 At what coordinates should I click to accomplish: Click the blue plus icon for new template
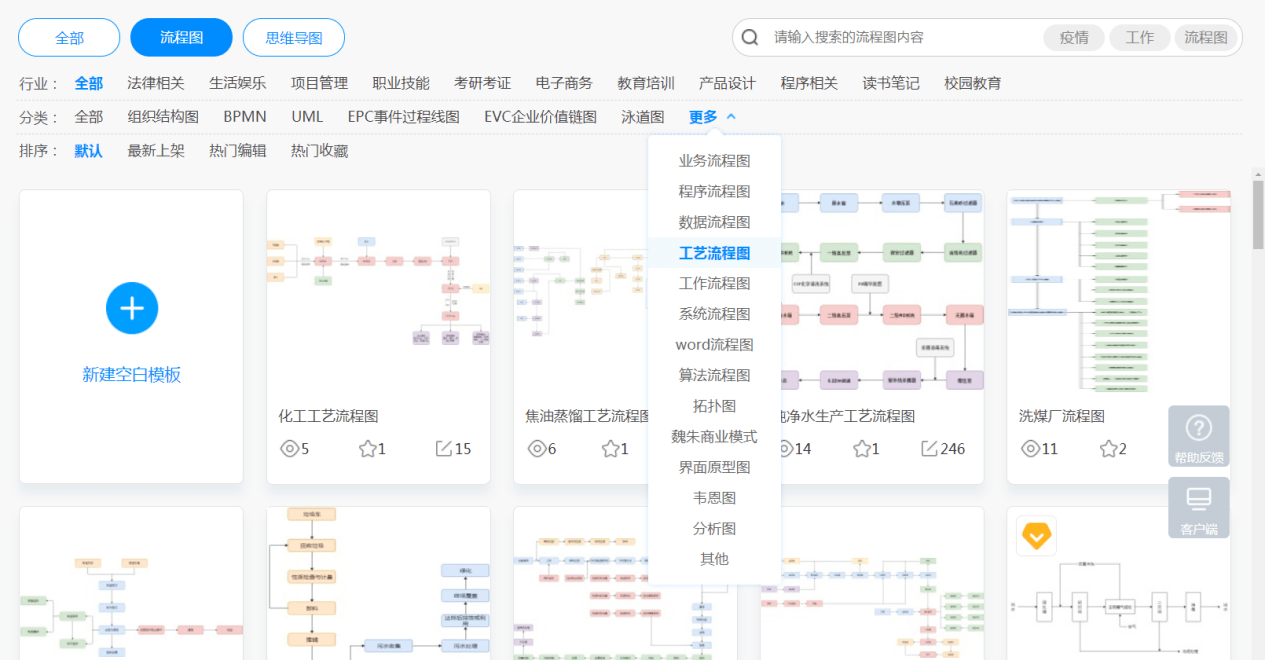[131, 308]
